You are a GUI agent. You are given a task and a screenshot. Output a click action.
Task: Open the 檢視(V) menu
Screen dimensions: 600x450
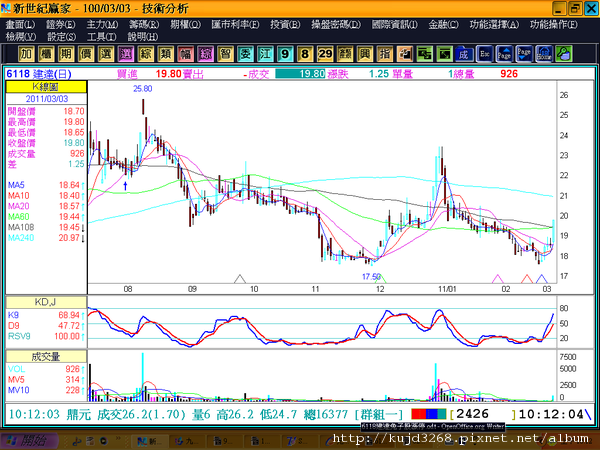pos(21,37)
